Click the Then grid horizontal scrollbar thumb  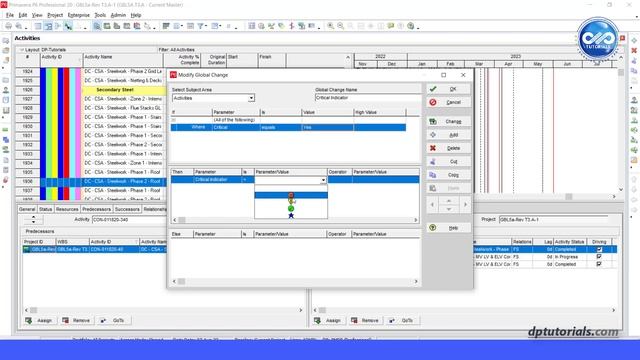click(x=182, y=220)
